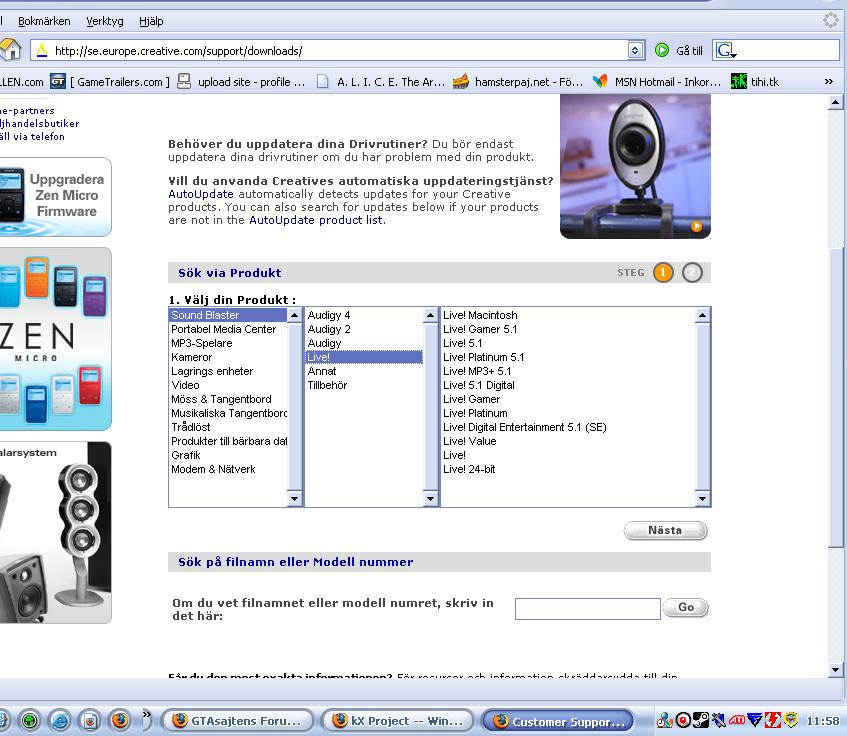The height and width of the screenshot is (736, 847).
Task: Click the ATI tray icon
Action: pos(737,720)
